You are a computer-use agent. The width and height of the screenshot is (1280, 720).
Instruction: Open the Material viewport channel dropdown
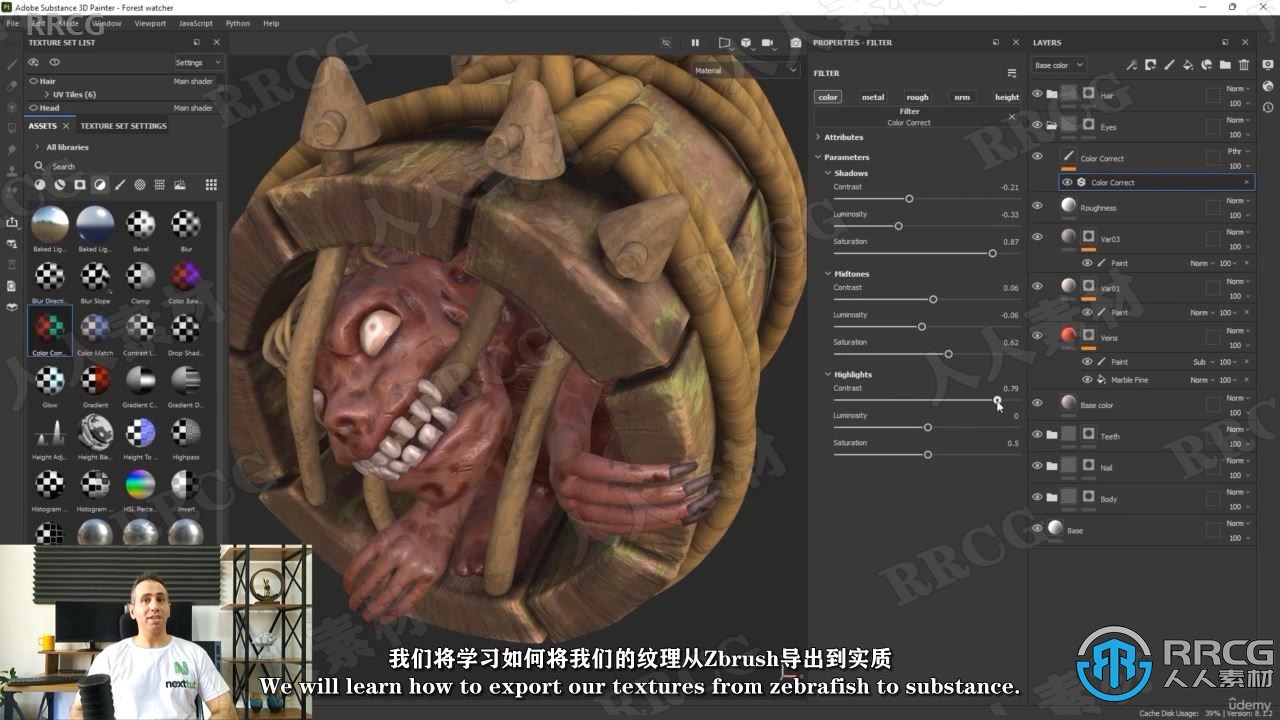tap(746, 71)
